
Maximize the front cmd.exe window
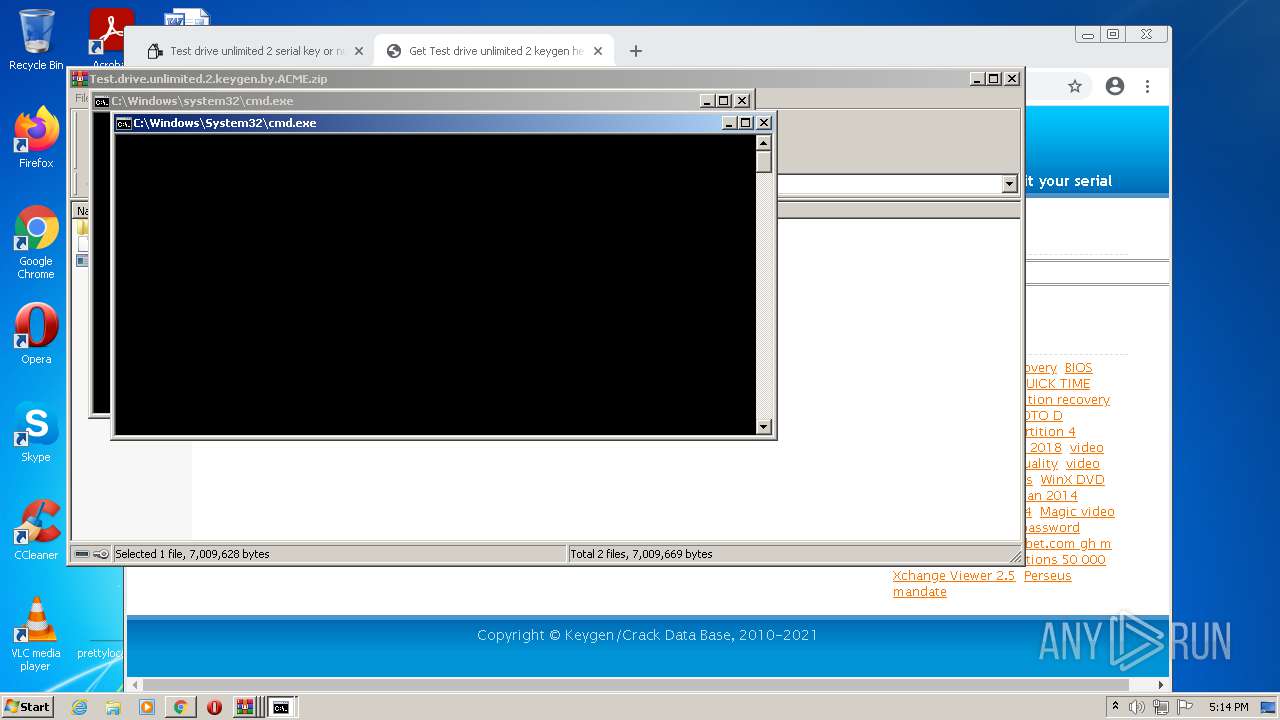pos(745,123)
